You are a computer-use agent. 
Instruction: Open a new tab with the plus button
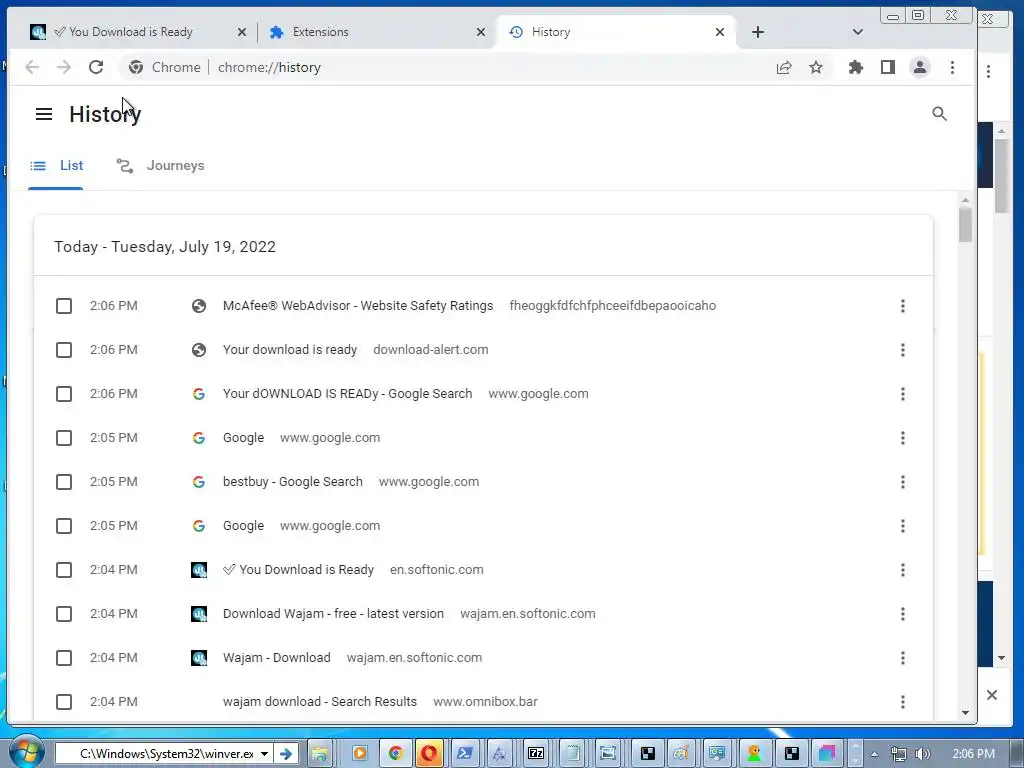(x=758, y=32)
